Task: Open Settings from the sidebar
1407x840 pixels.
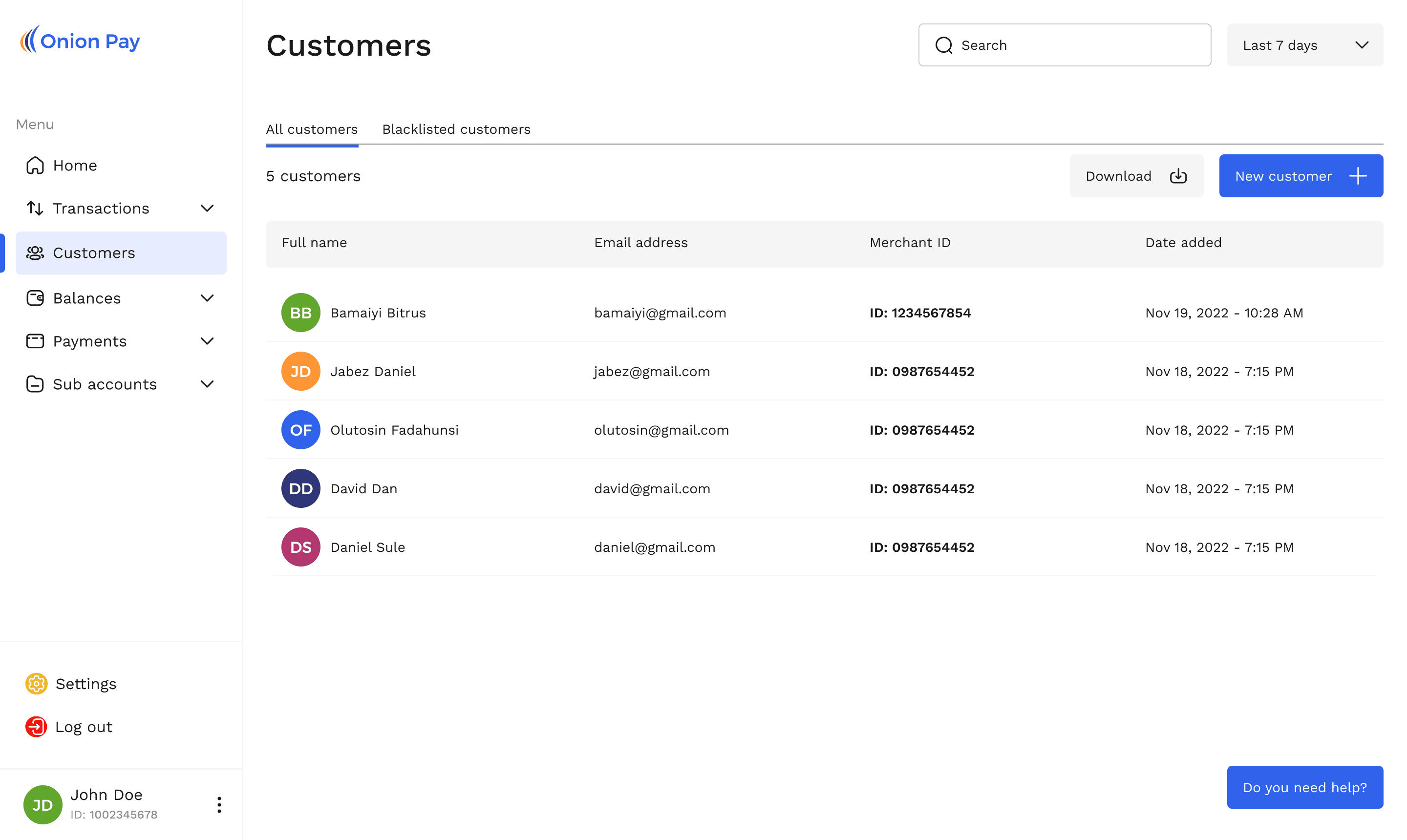Action: point(86,684)
